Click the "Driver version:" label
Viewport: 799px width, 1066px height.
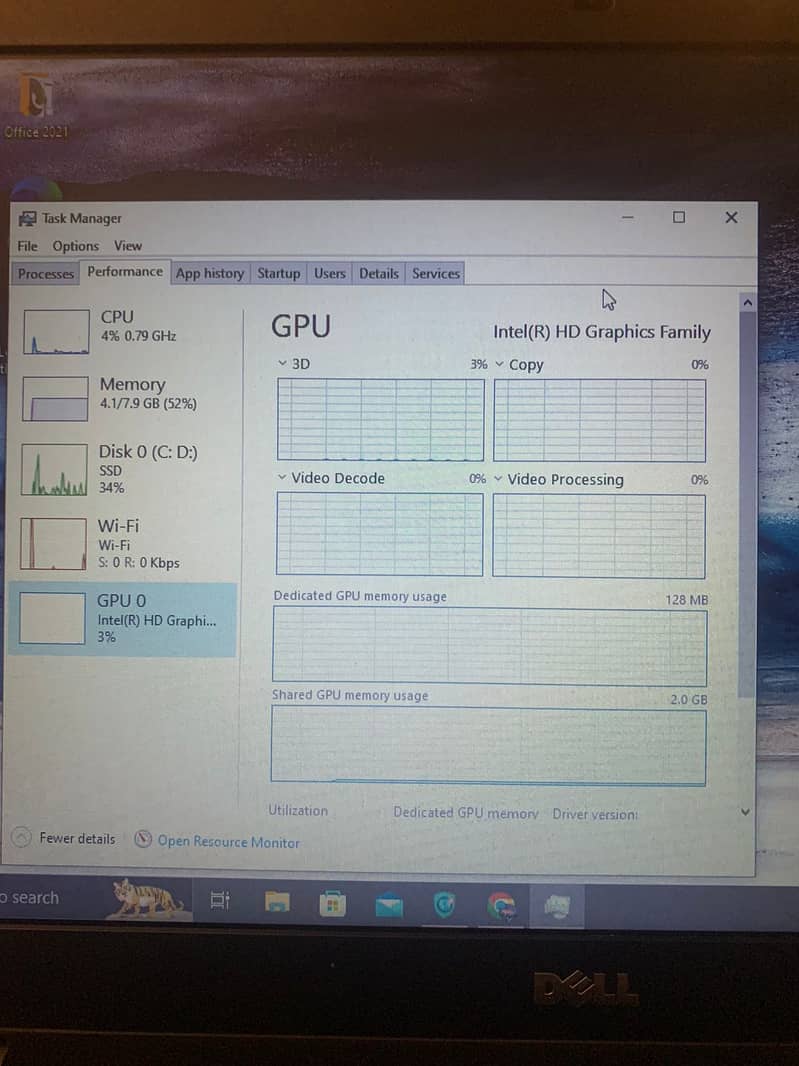click(595, 814)
